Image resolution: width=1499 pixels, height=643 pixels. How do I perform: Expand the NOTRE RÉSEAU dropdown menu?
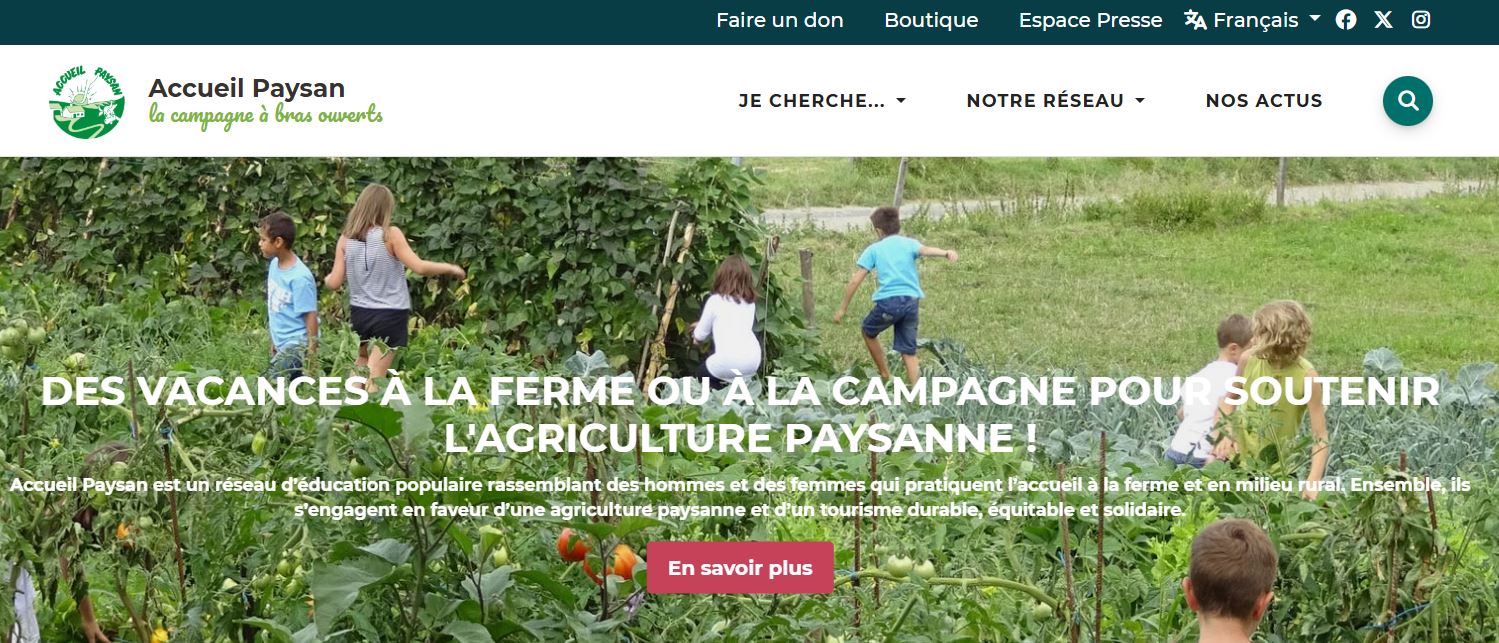[1055, 101]
